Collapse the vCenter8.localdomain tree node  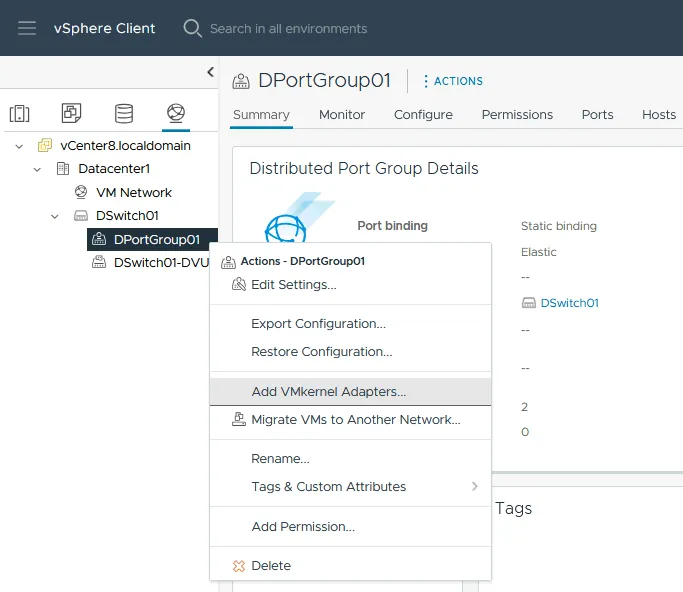point(19,146)
